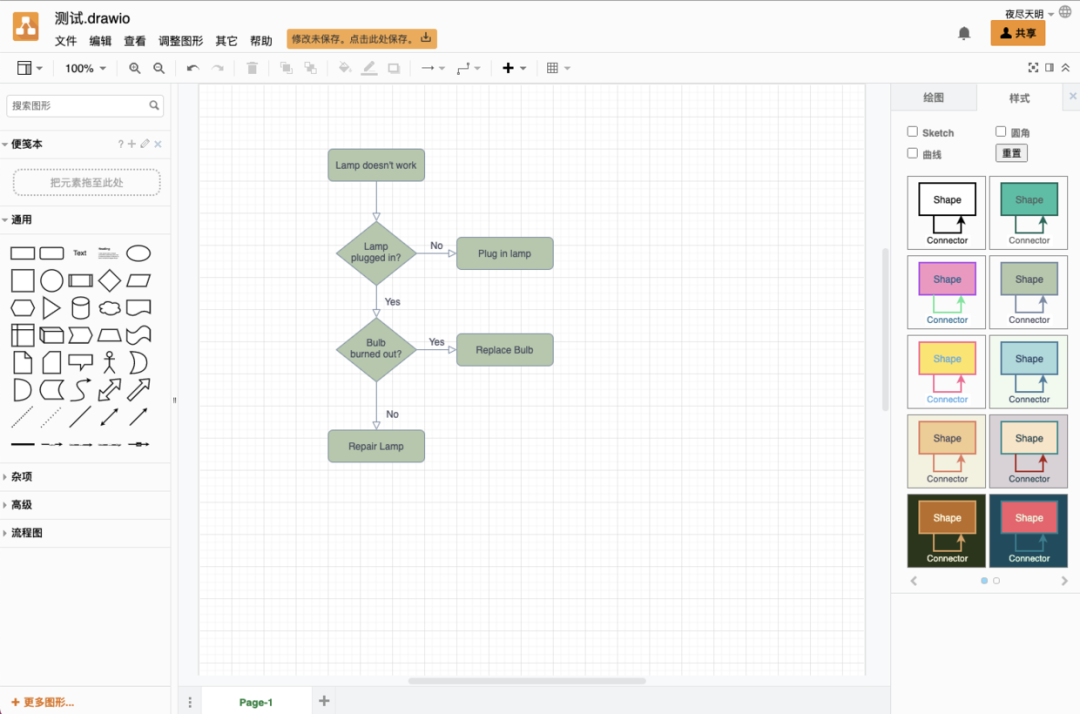Apply the yellow Shape style
This screenshot has width=1080, height=714.
[x=946, y=372]
